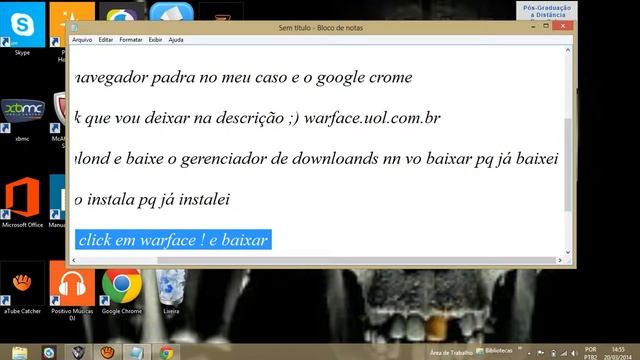The width and height of the screenshot is (640, 360).
Task: Click the vertical scrollbar down arrow
Action: (568, 252)
